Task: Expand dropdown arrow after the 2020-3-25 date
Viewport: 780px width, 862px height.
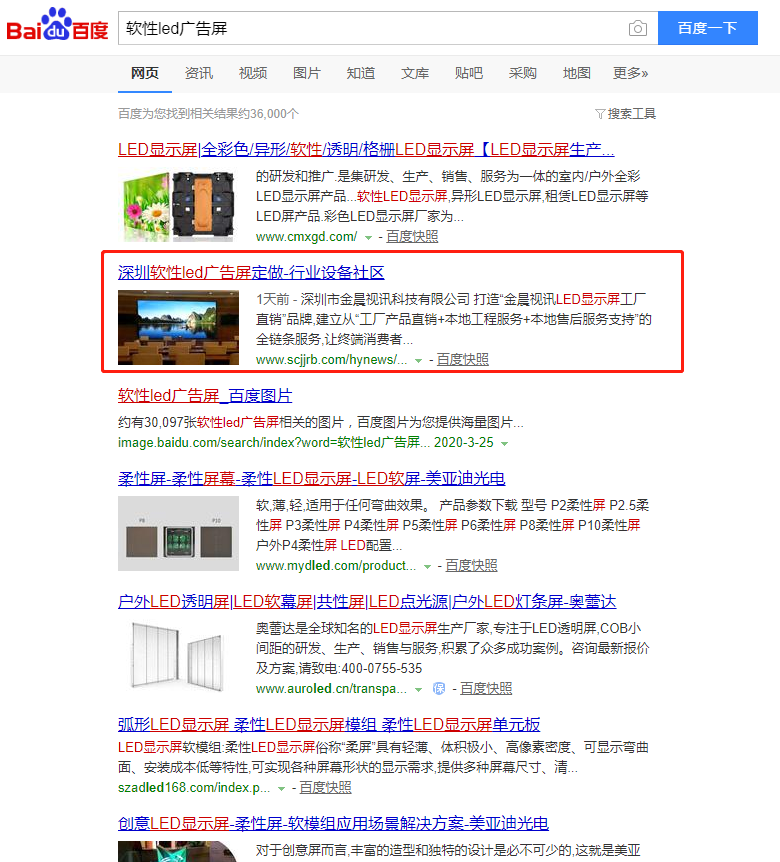Action: coord(505,443)
